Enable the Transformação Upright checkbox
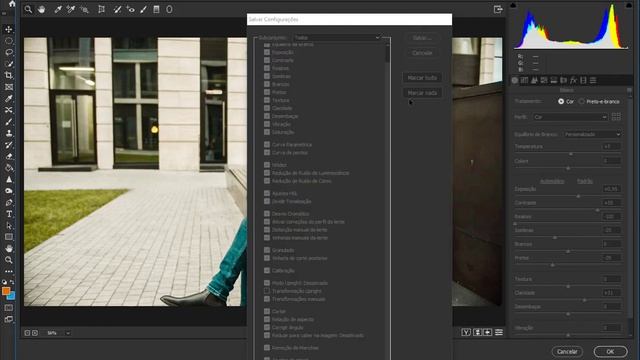Viewport: 640px width, 360px height. tap(267, 291)
